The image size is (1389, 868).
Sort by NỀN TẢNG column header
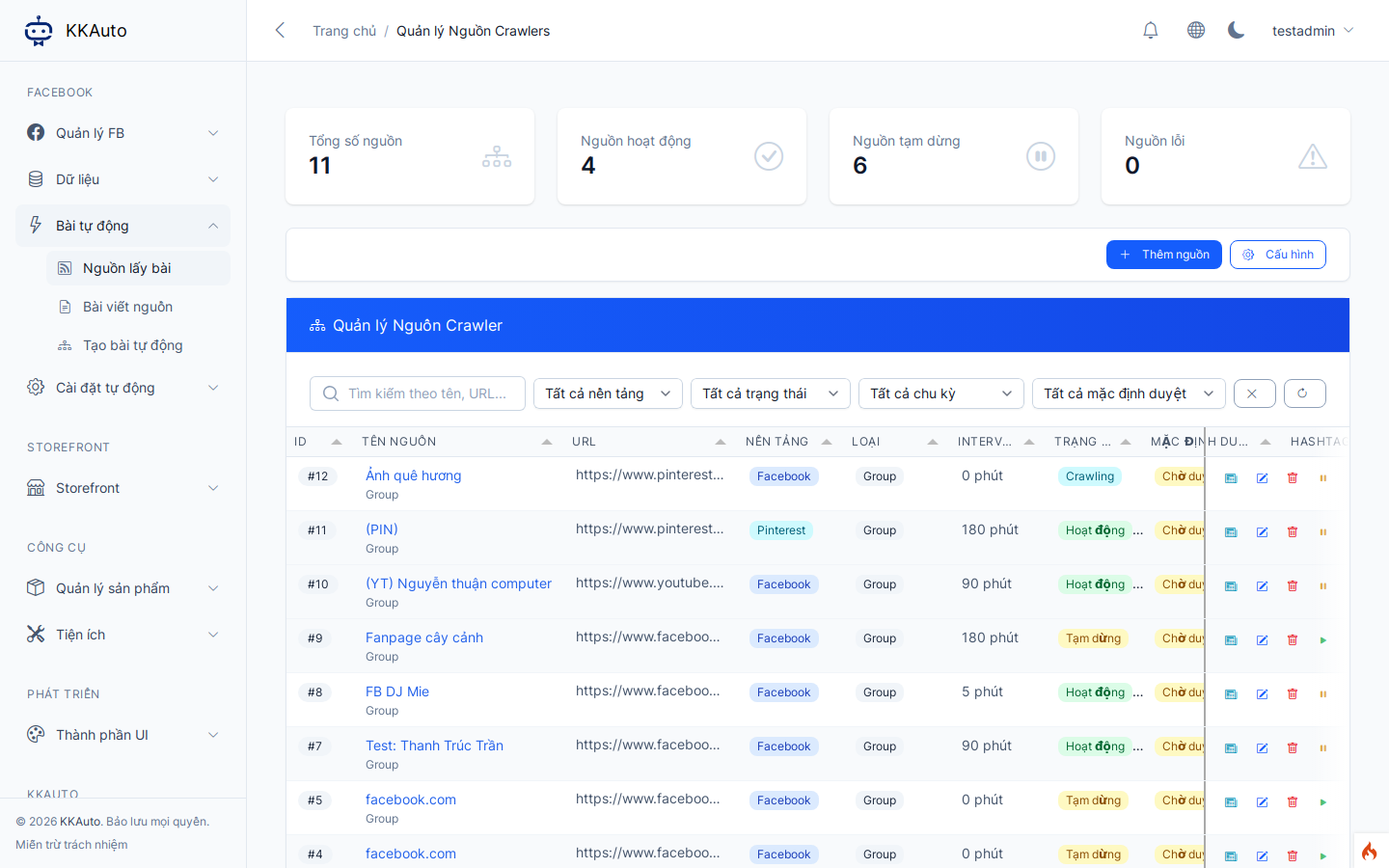[790, 442]
